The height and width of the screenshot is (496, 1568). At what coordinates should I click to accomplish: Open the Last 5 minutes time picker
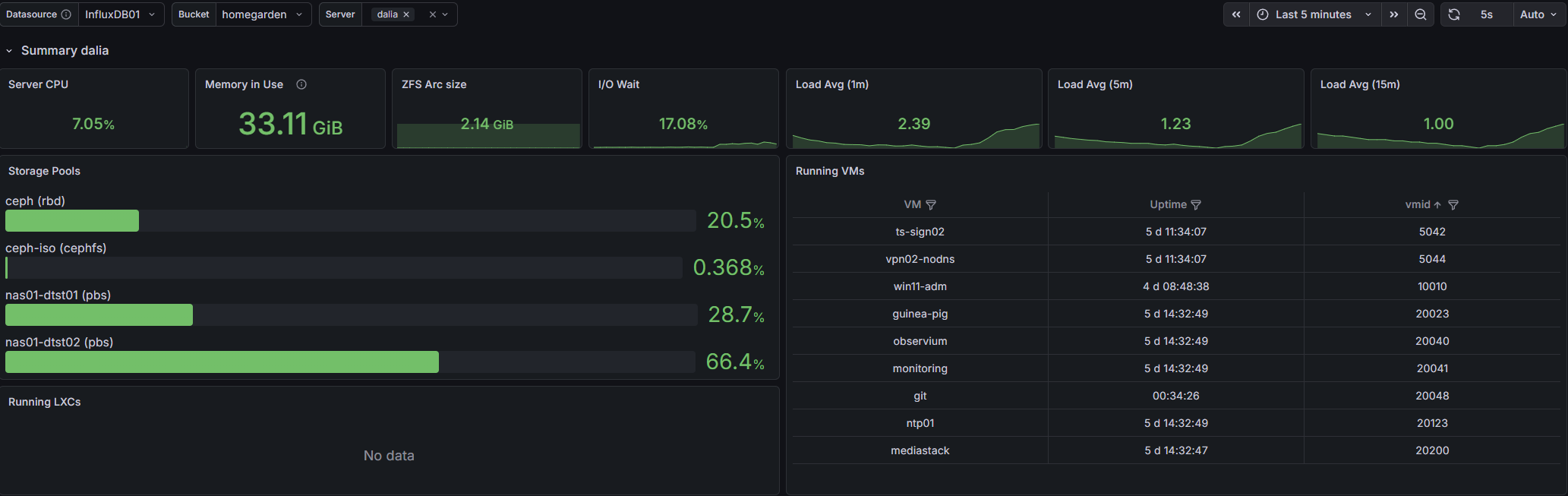point(1314,14)
